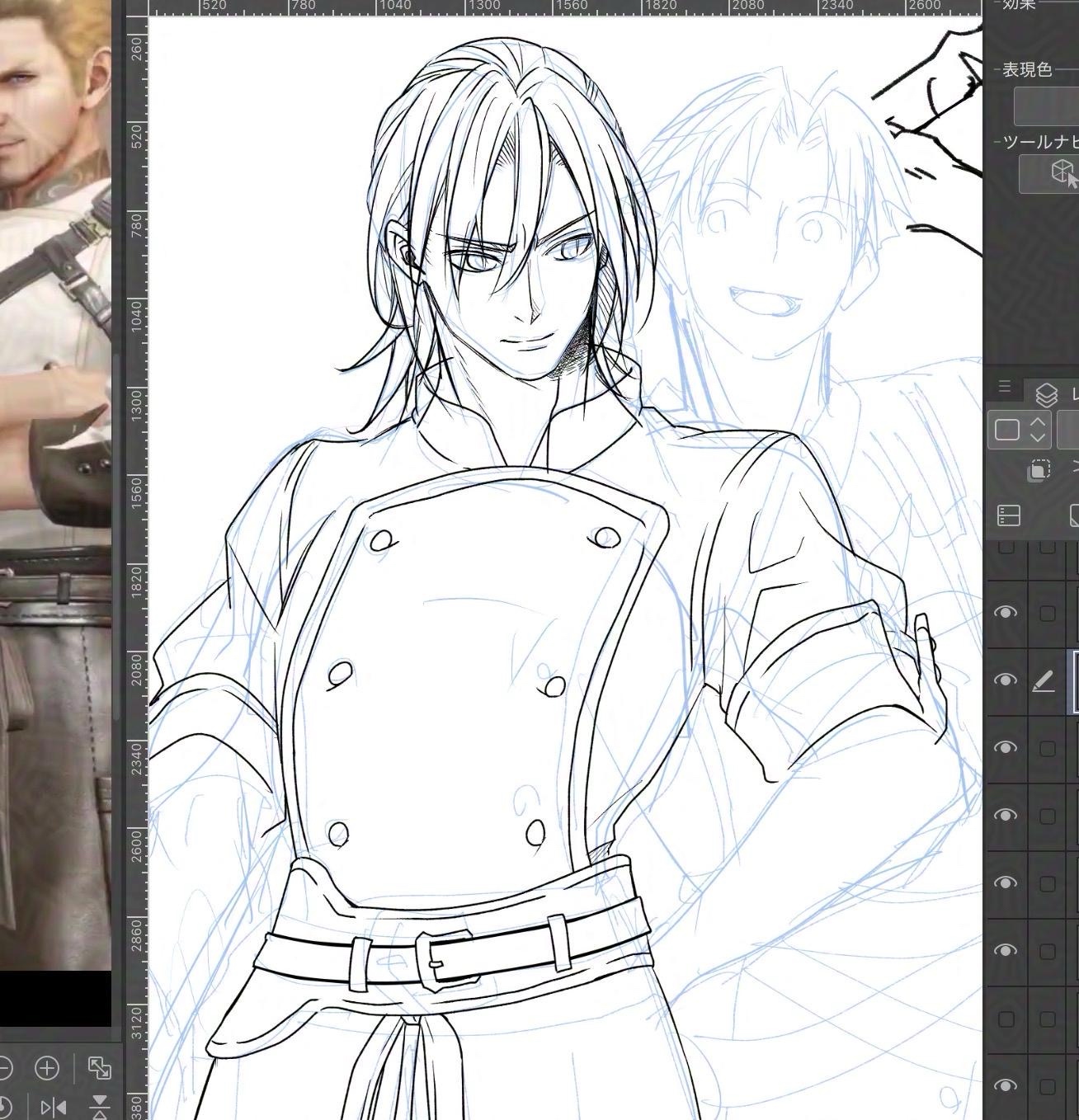Hide the currently edited pencil layer
The height and width of the screenshot is (1120, 1079).
(1005, 680)
